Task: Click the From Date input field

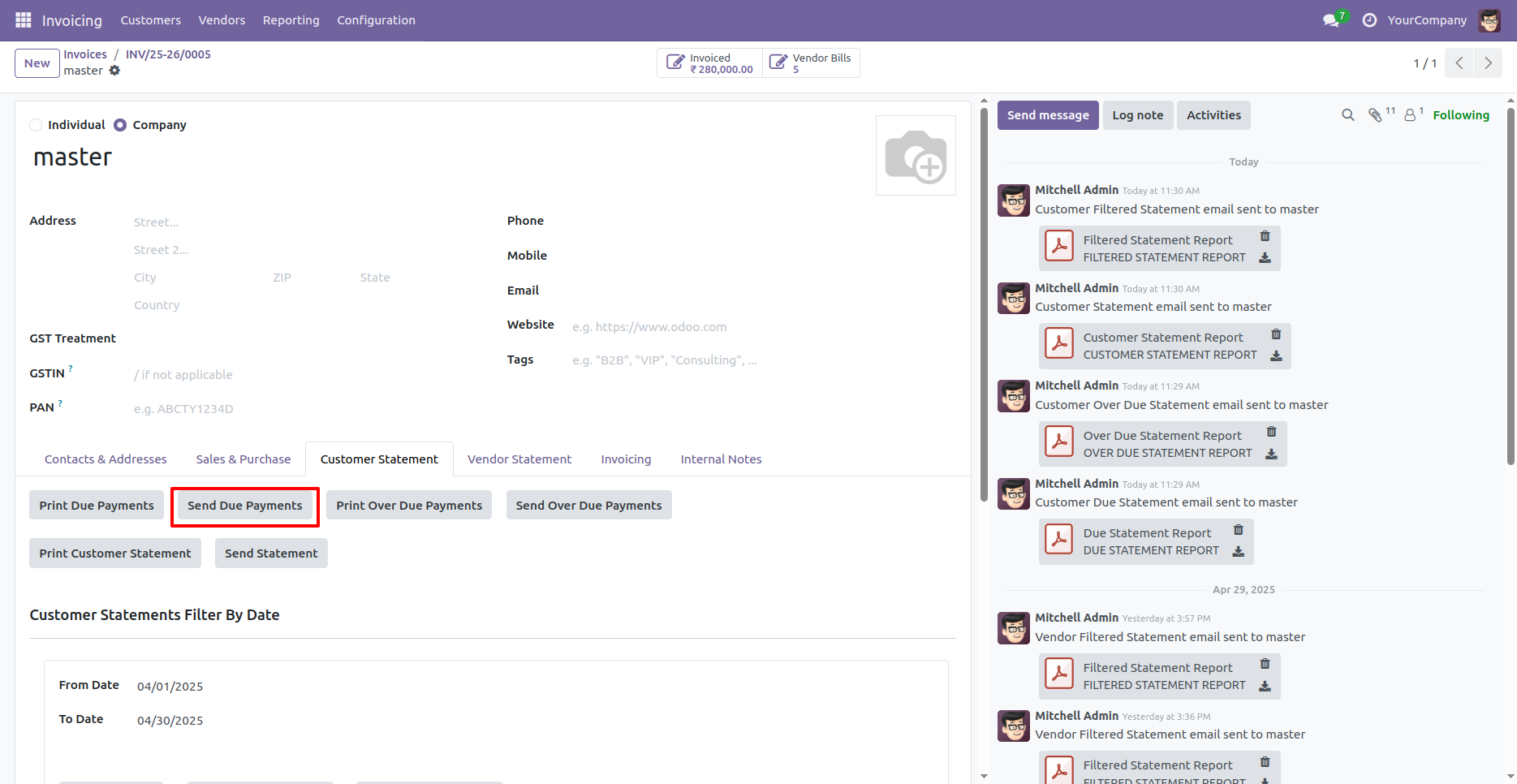Action: pos(170,686)
